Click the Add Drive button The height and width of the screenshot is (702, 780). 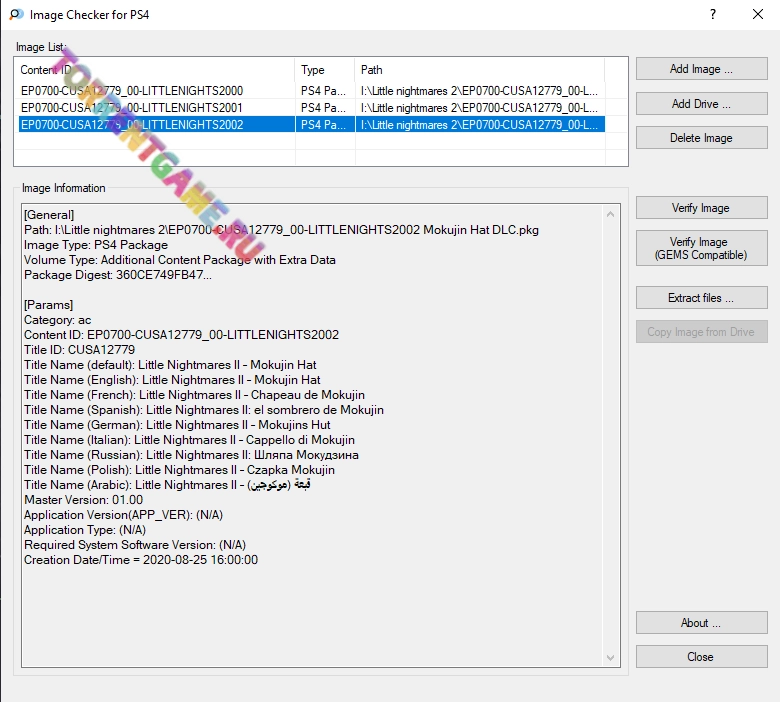(701, 104)
